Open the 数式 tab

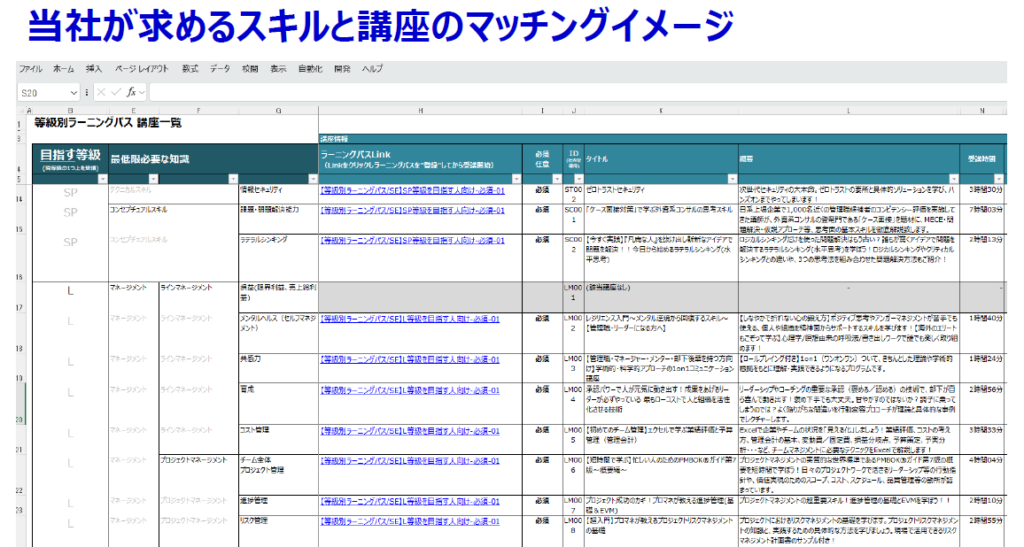coord(190,69)
